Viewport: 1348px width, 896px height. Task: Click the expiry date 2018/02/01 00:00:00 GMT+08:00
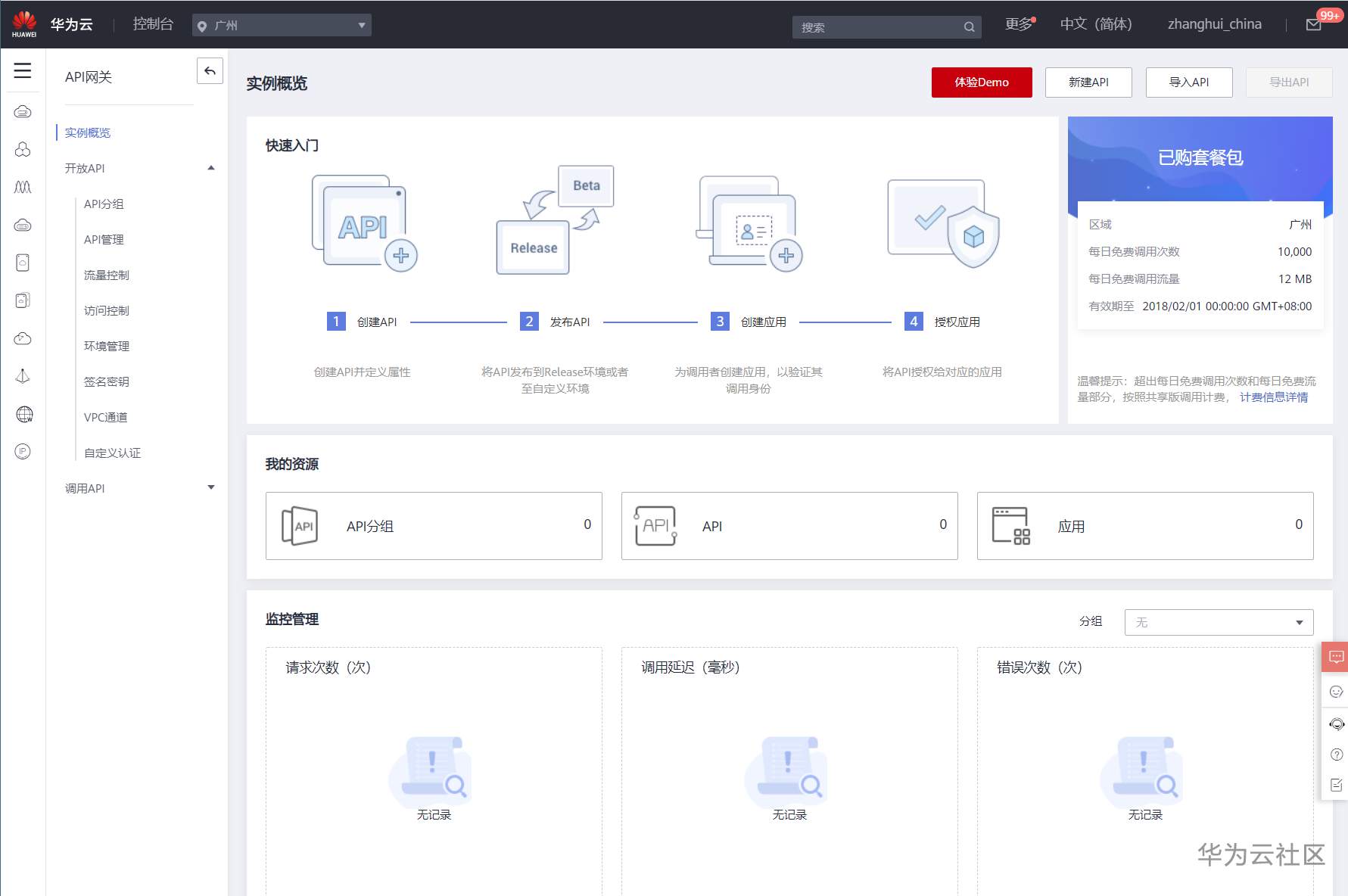(x=1227, y=306)
